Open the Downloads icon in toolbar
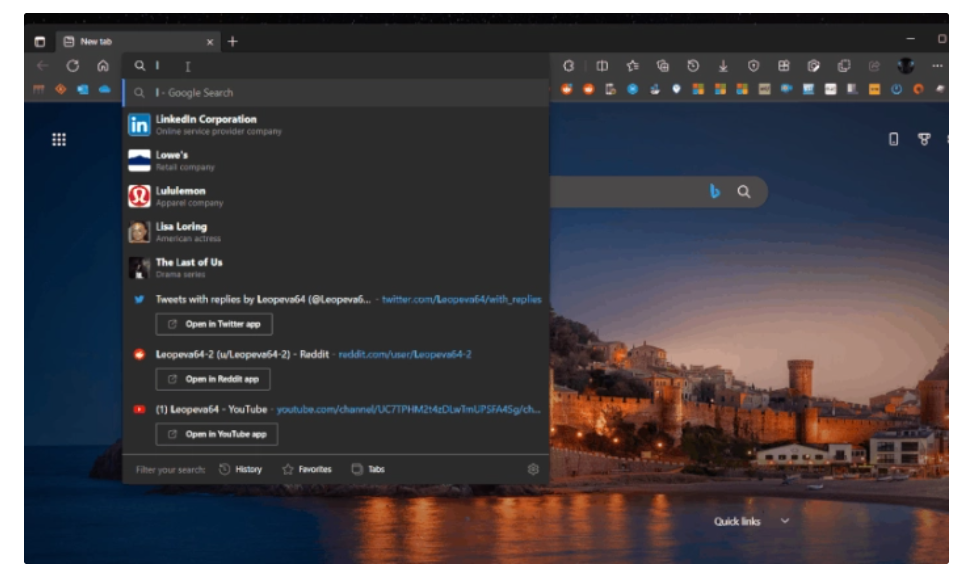 click(723, 66)
